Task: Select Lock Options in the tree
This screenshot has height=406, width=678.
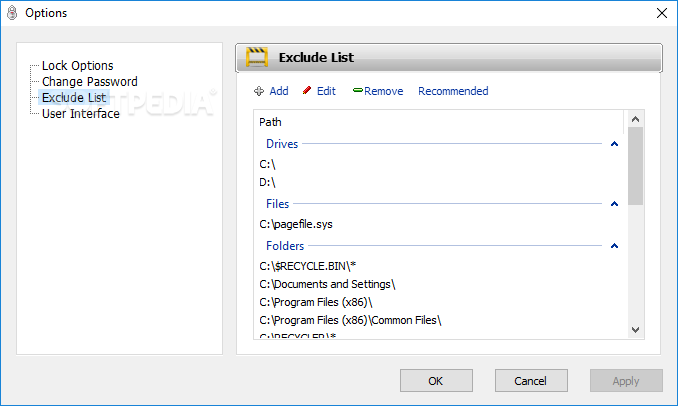Action: click(x=77, y=66)
